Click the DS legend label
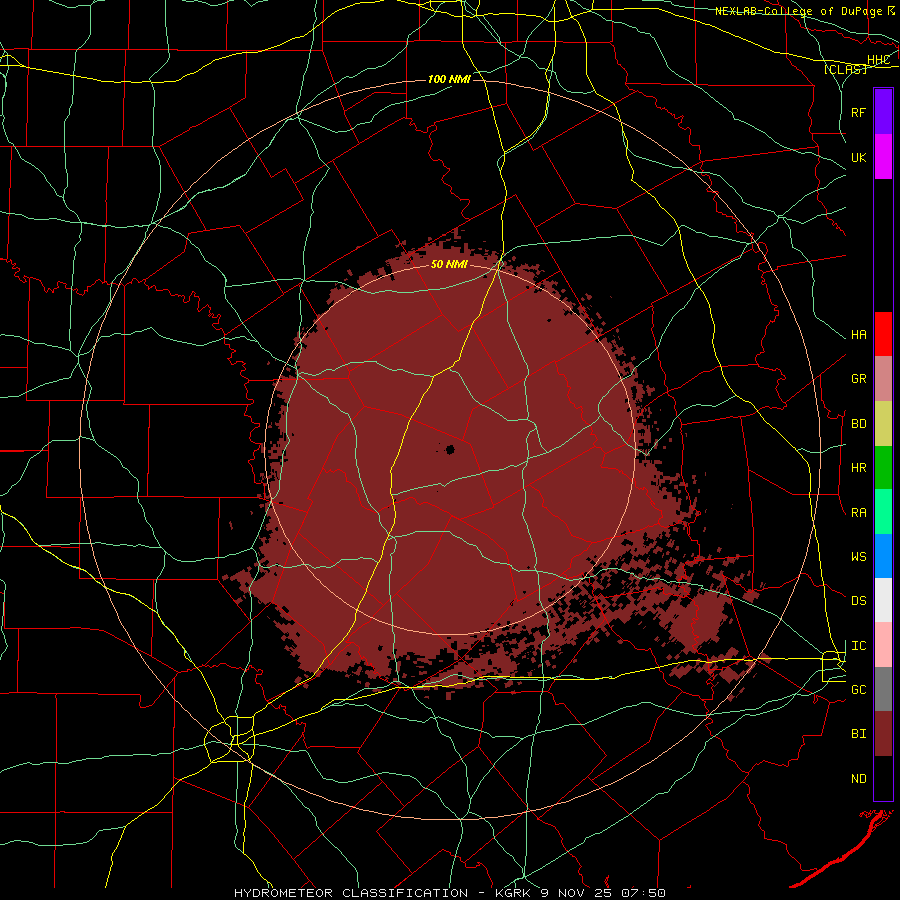This screenshot has width=900, height=900. (858, 600)
